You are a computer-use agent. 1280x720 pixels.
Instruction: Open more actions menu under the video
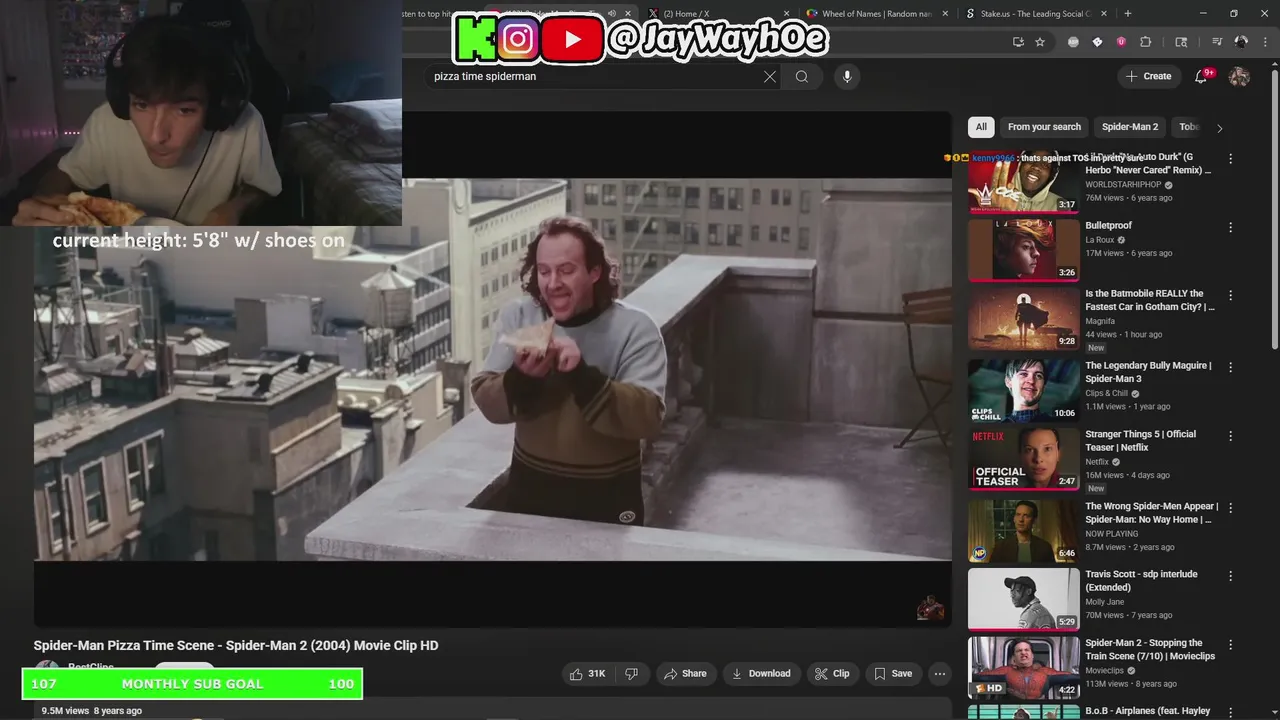939,674
